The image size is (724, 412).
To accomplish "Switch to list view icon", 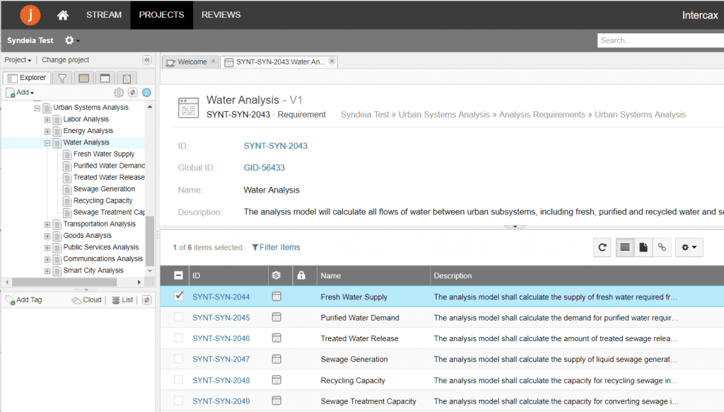I will point(625,248).
